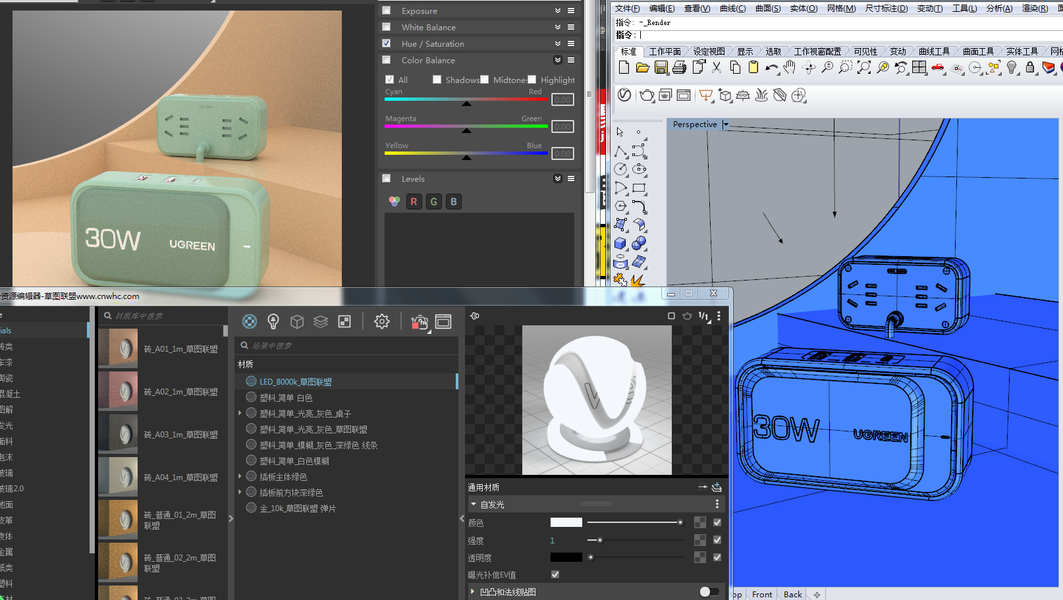
Task: Select the Rectangle tool in Rhino sidebar
Action: click(639, 188)
